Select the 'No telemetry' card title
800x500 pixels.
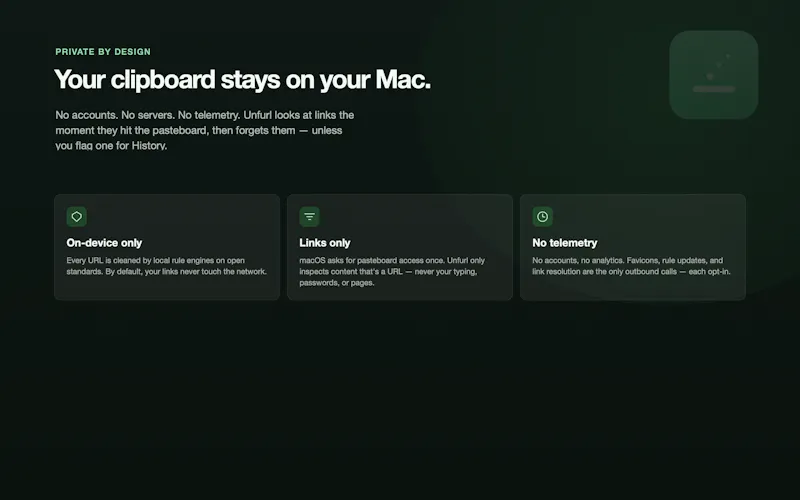coord(564,243)
